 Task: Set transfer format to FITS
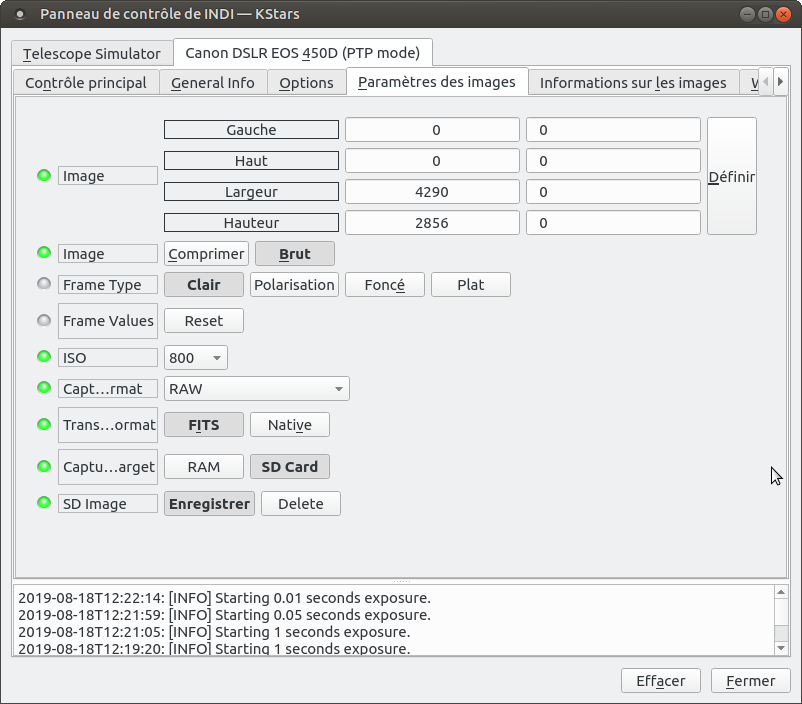click(204, 425)
